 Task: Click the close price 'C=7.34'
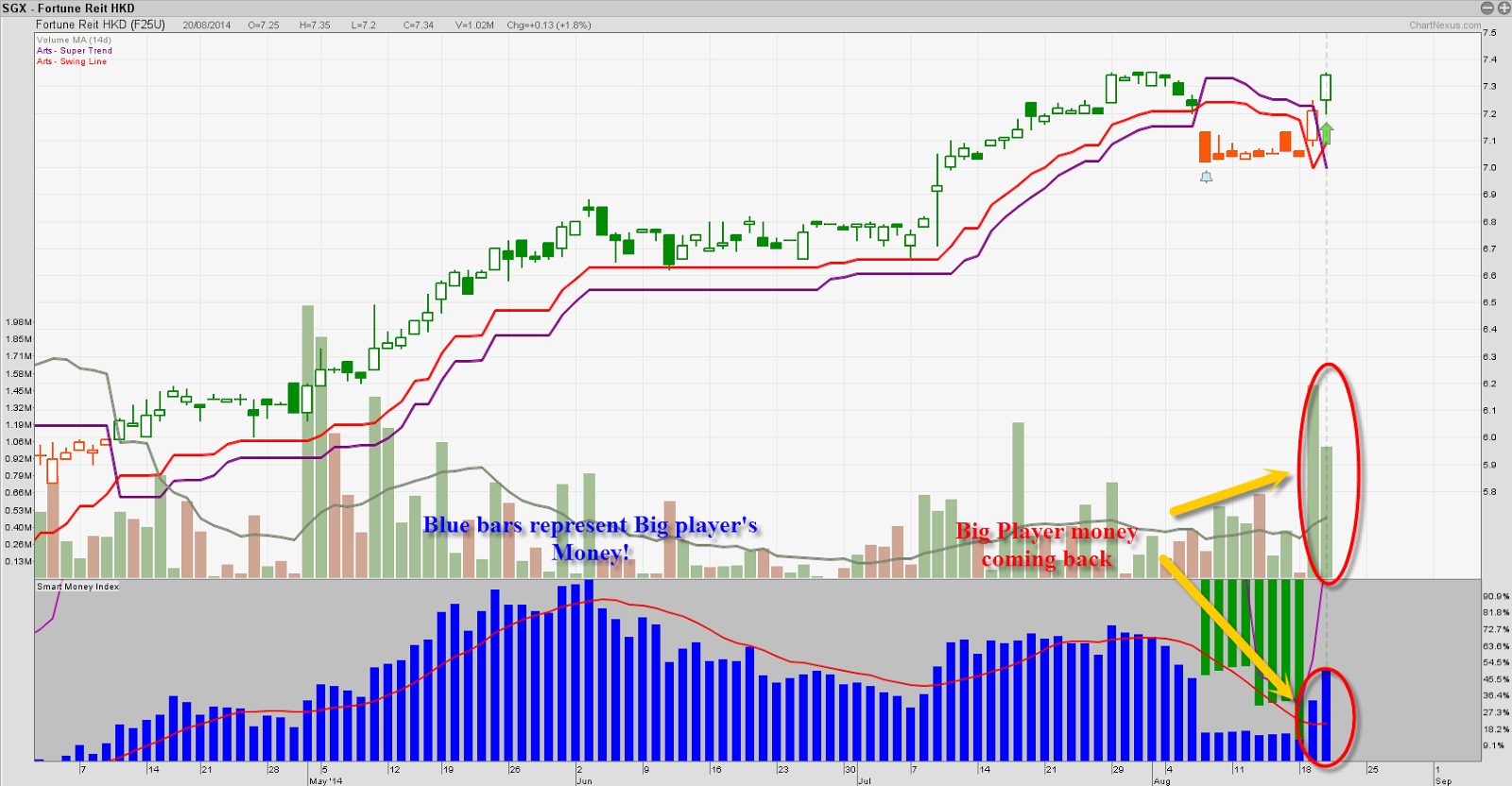[x=419, y=26]
